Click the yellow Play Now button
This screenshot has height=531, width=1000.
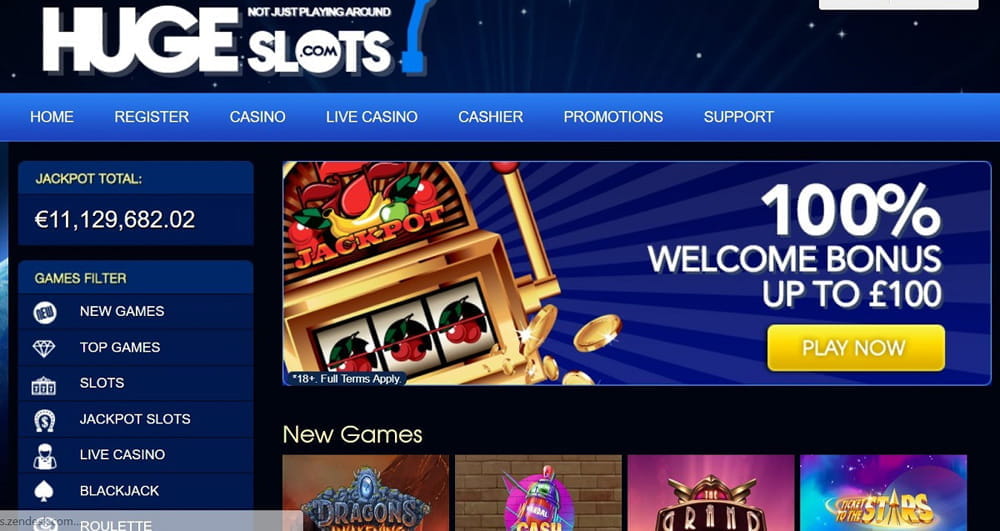(x=856, y=348)
